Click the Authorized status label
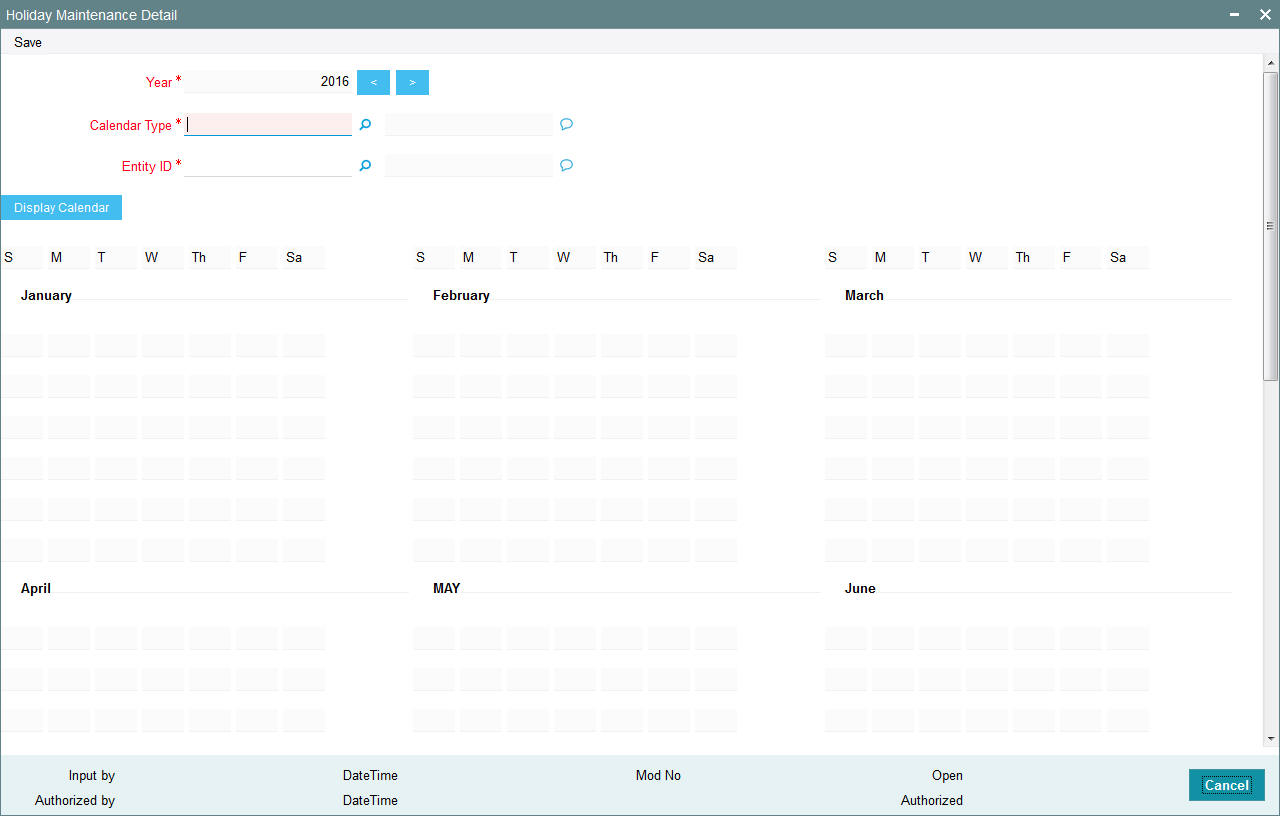Viewport: 1280px width, 817px height. point(932,801)
